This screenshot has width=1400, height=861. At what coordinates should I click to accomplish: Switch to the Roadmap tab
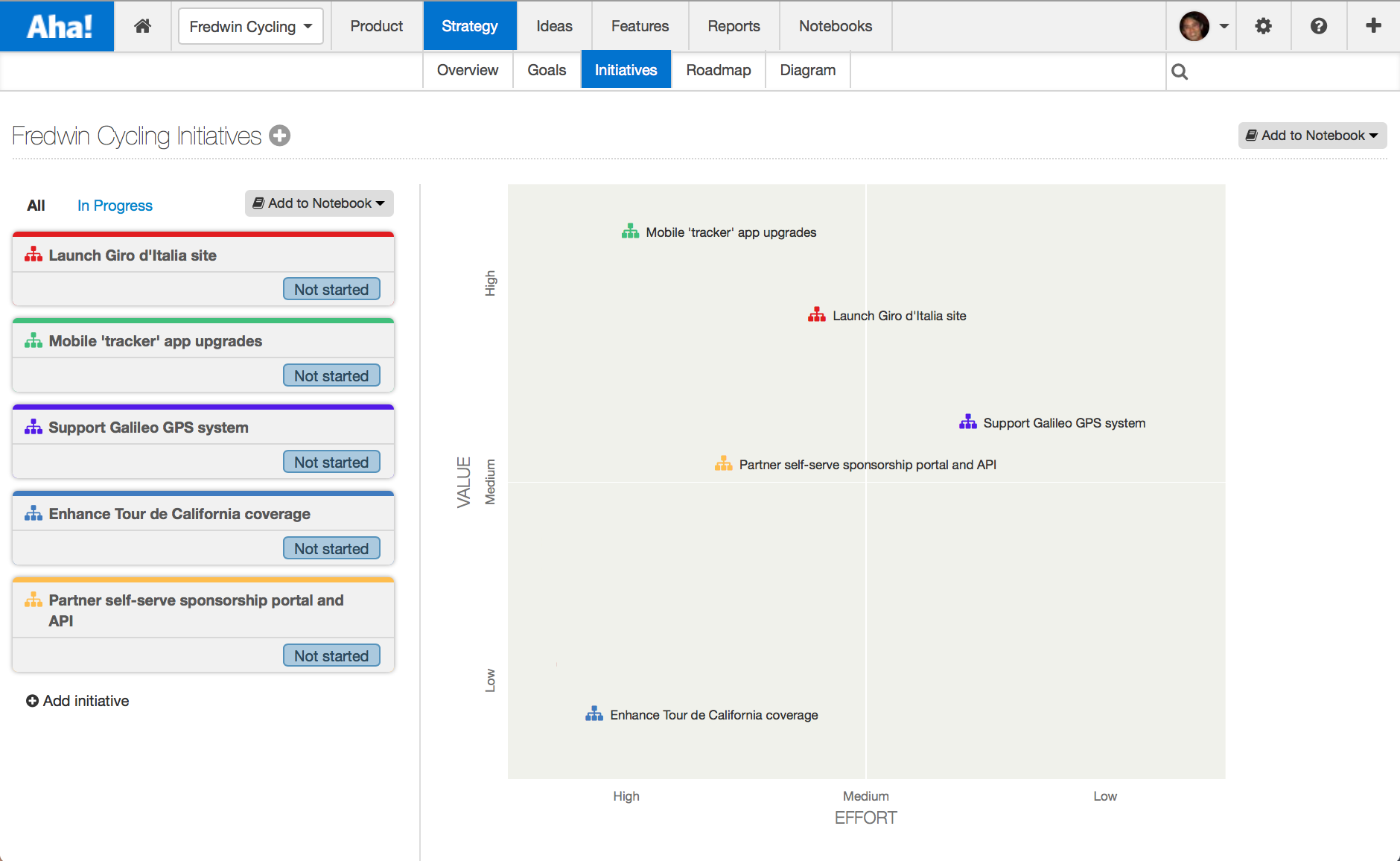(718, 69)
